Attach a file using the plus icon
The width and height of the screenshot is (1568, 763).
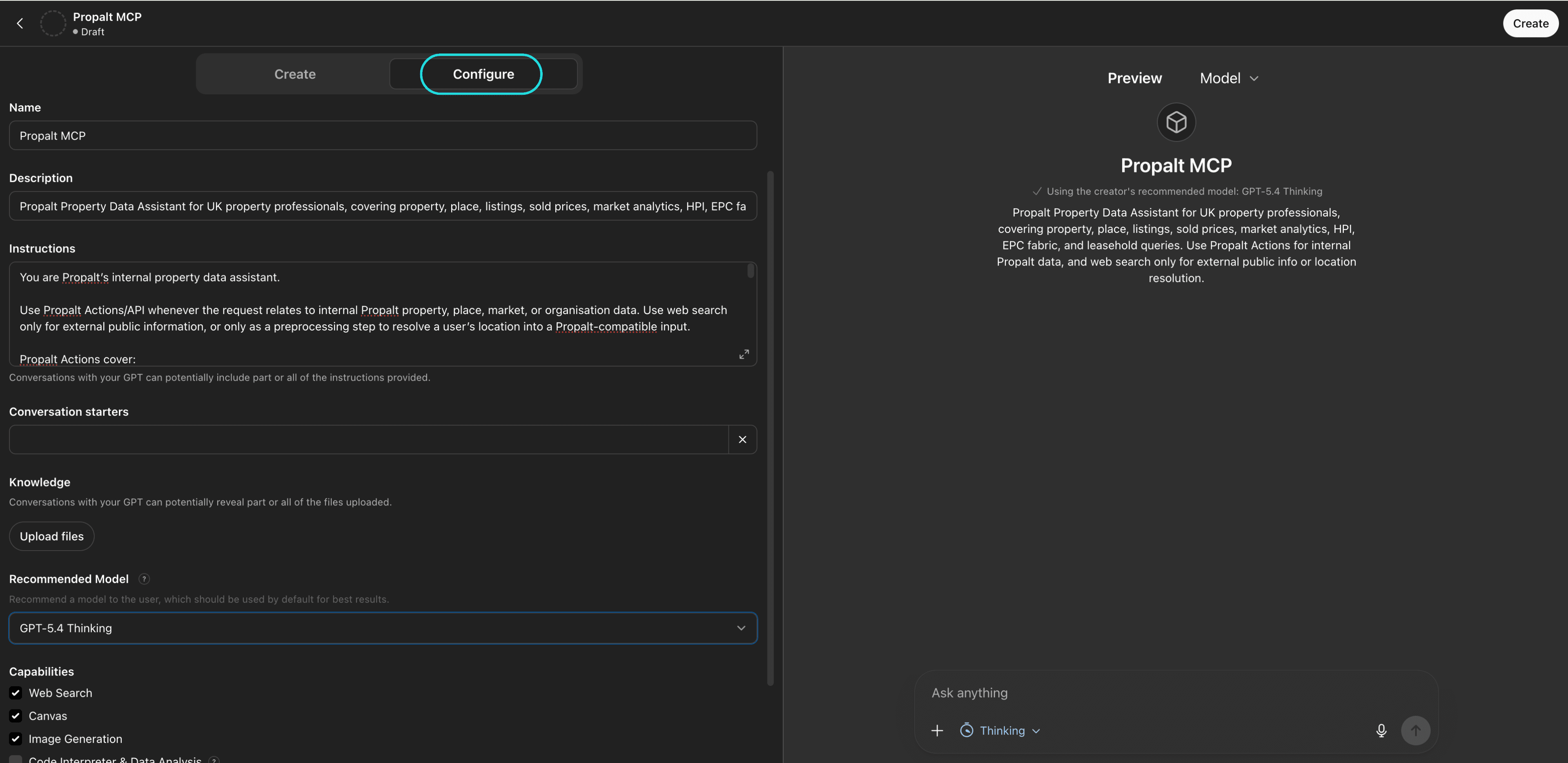coord(937,730)
